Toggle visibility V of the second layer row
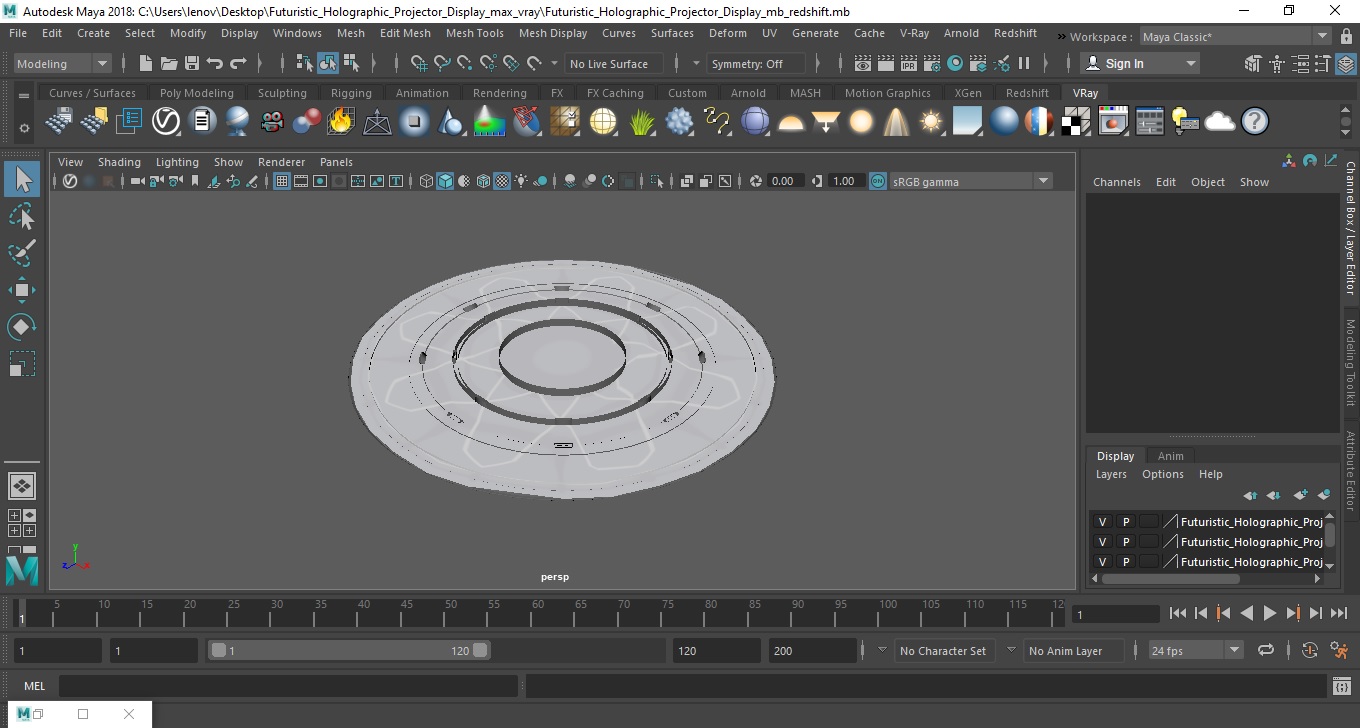The image size is (1360, 728). [1102, 542]
